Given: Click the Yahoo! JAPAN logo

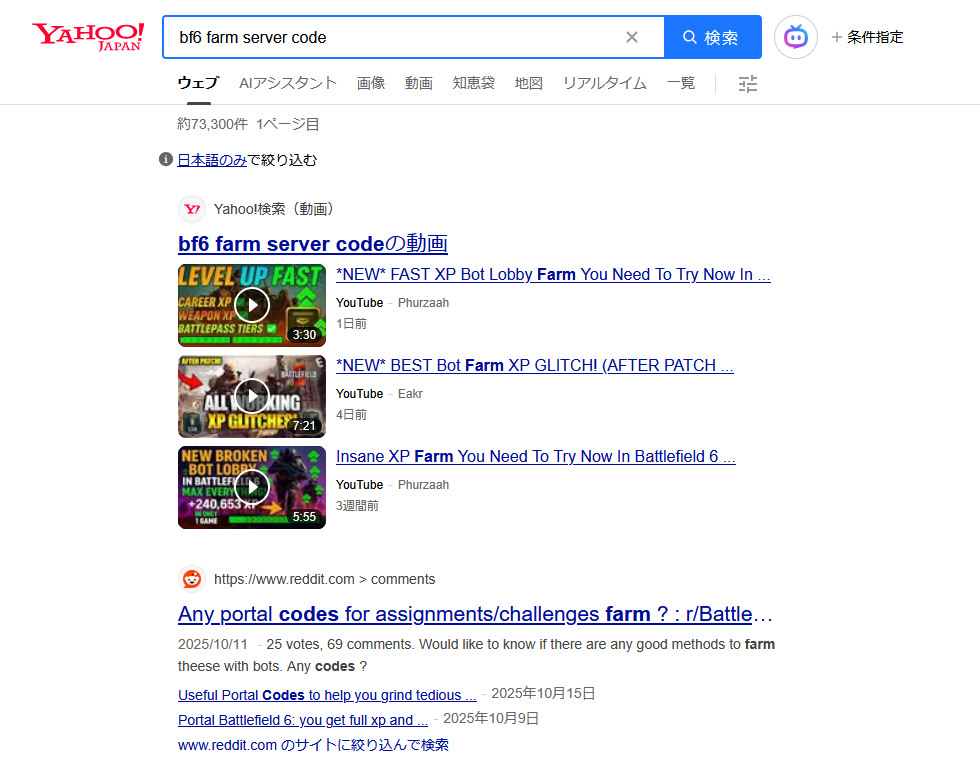Looking at the screenshot, I should (88, 37).
